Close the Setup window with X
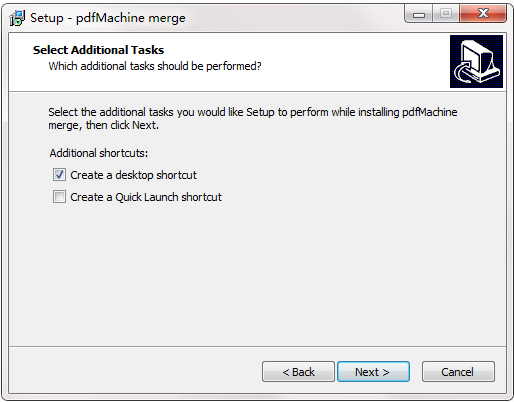 pyautogui.click(x=483, y=14)
